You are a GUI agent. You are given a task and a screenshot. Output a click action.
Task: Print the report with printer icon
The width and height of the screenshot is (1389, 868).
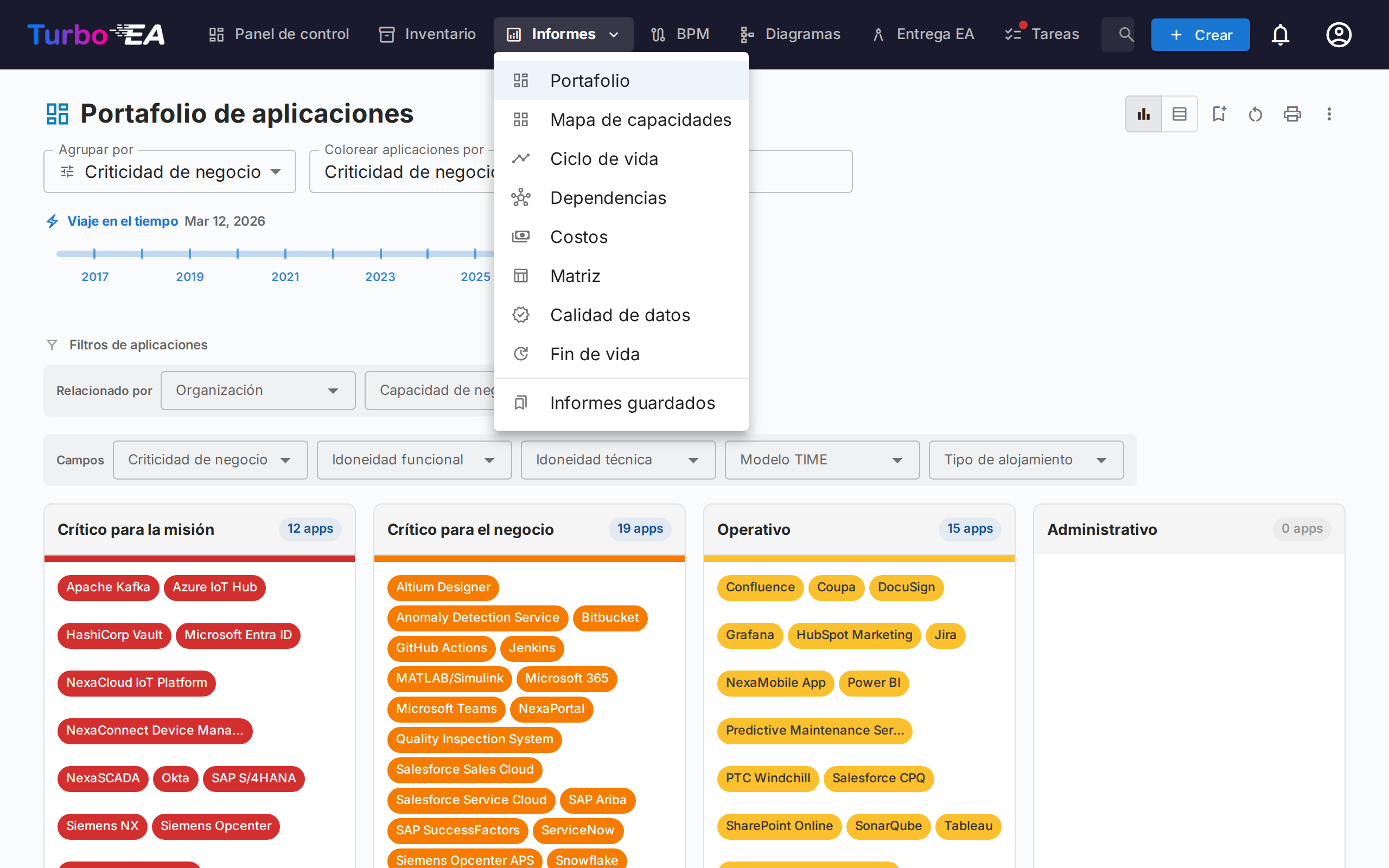click(x=1292, y=114)
